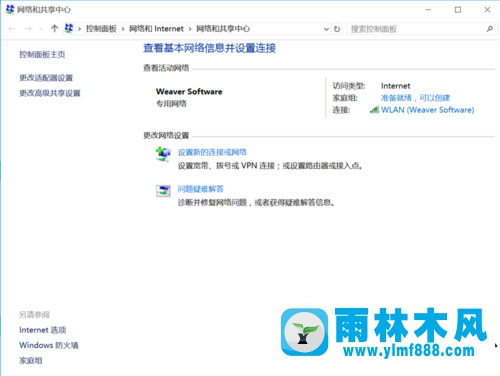Click the new connection setup icon
500x376 pixels.
coord(163,154)
